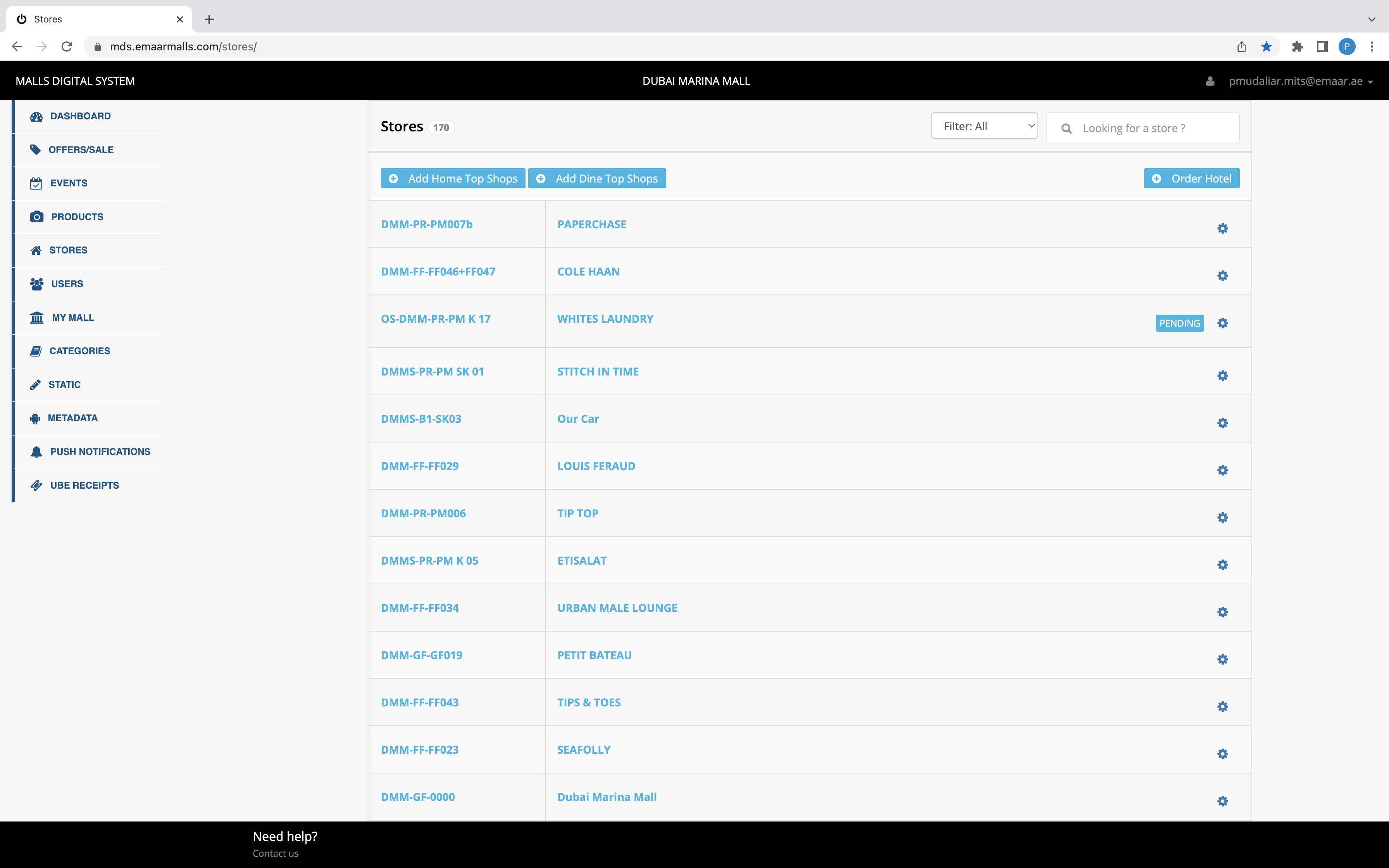Open Users in the sidebar

click(x=67, y=284)
